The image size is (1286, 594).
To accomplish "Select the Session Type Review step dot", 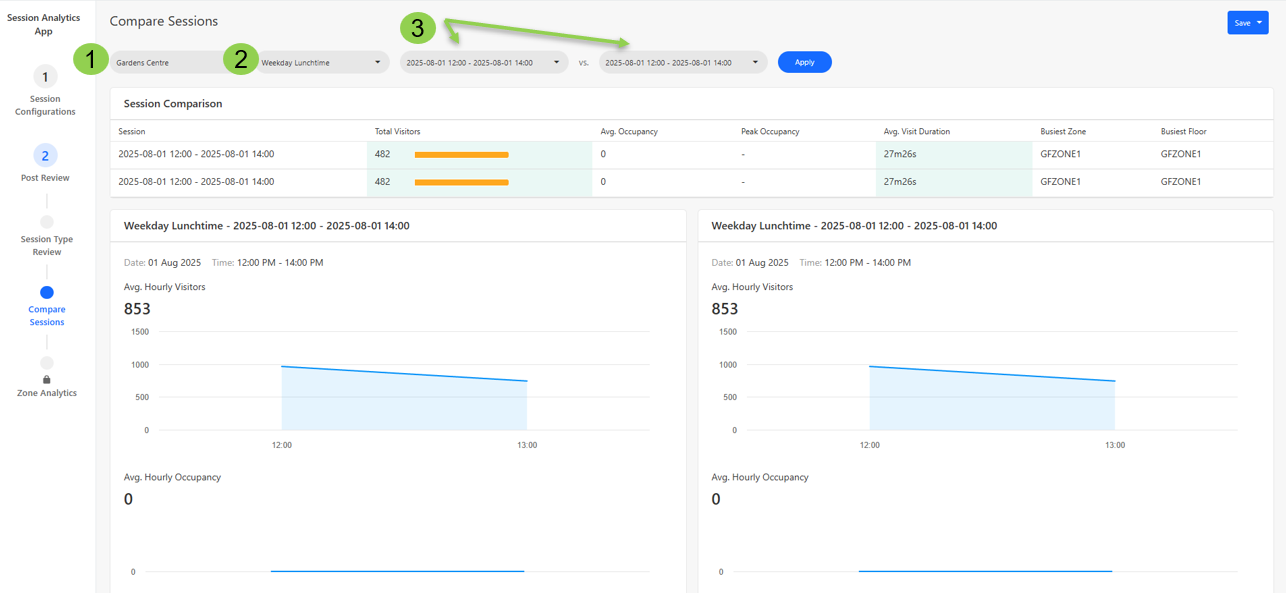I will tap(47, 222).
